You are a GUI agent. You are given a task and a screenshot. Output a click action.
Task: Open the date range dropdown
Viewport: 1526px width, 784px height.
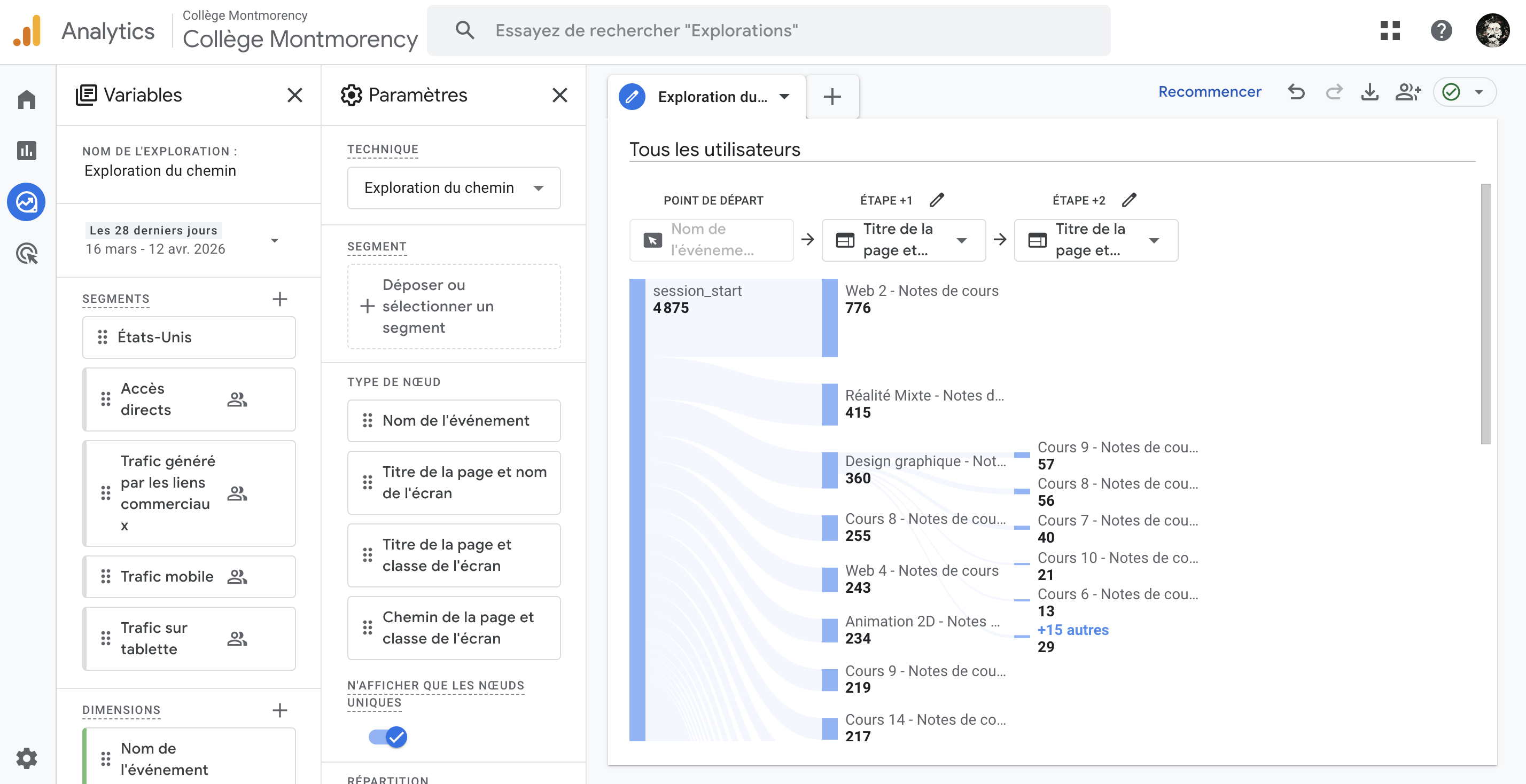pos(274,240)
